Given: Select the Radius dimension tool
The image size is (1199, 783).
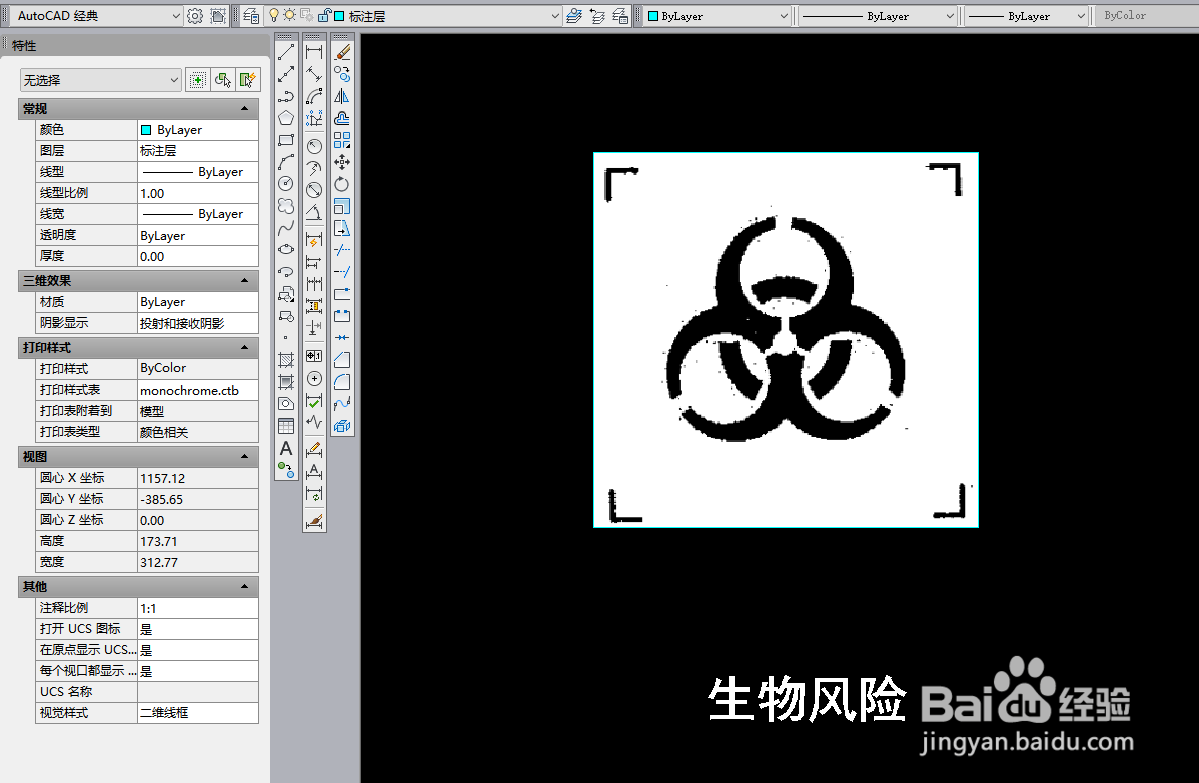Looking at the screenshot, I should [314, 145].
